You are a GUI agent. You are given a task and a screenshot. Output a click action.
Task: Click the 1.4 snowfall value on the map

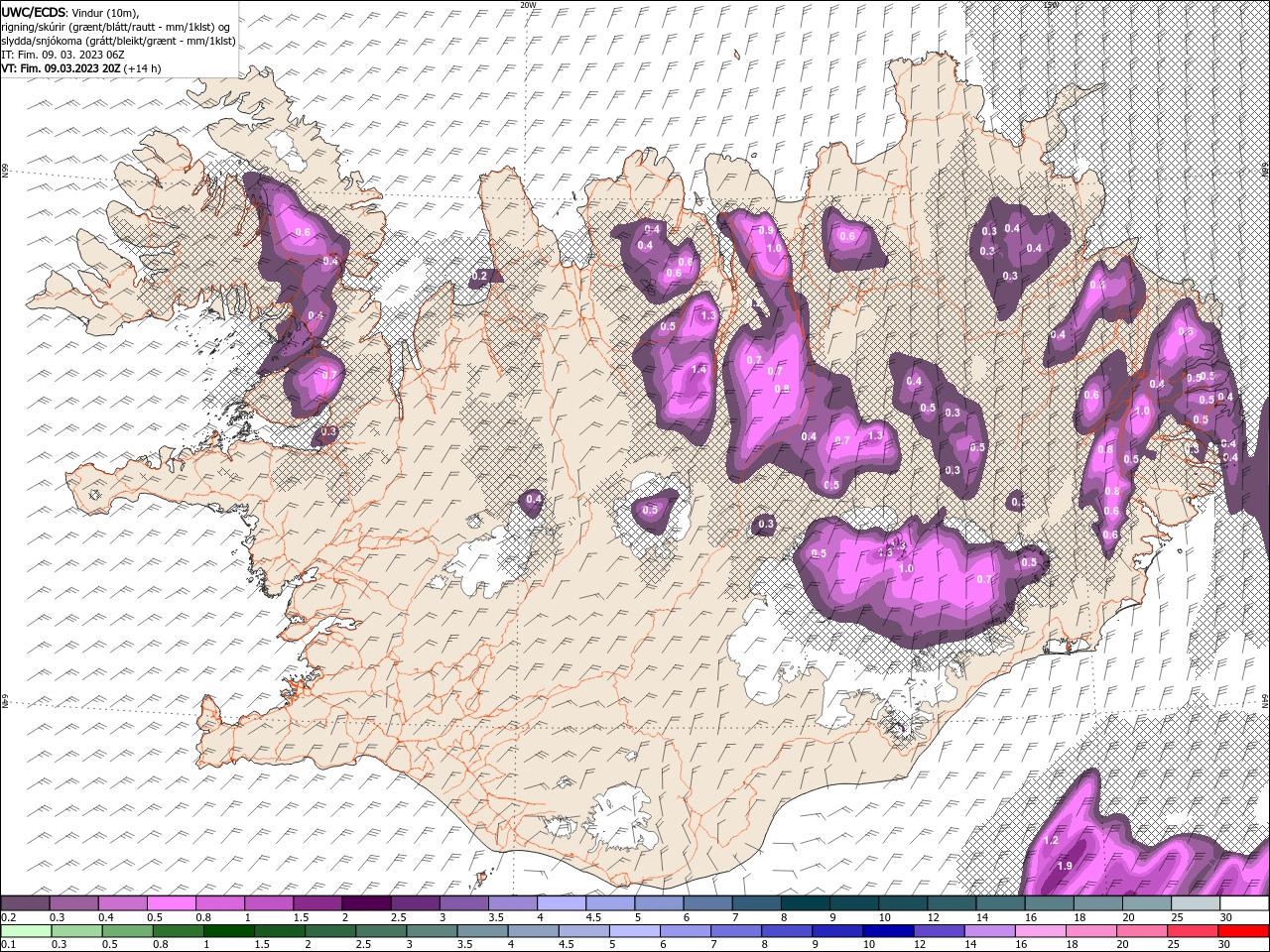[698, 370]
